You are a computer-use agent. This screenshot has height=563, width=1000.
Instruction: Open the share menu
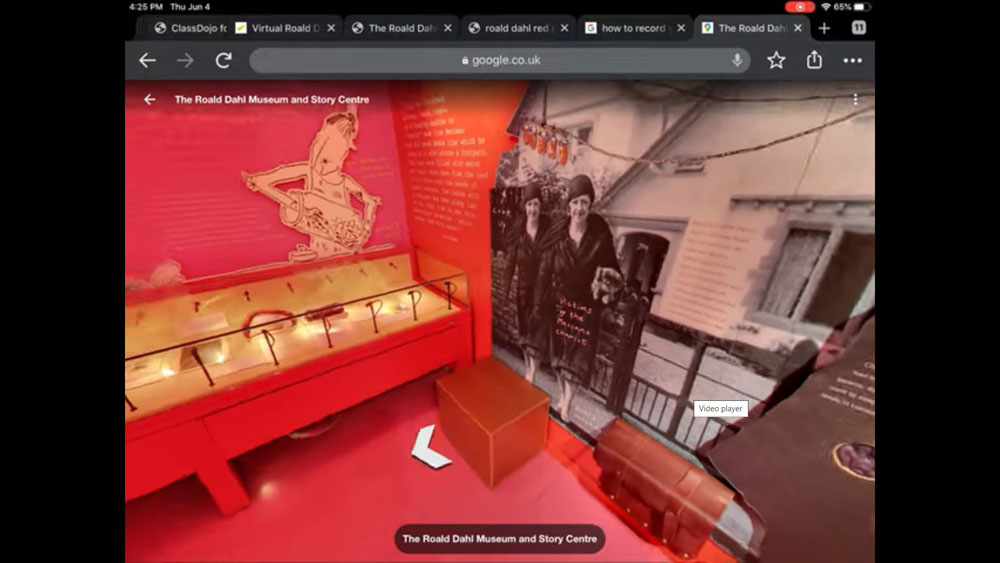point(814,60)
